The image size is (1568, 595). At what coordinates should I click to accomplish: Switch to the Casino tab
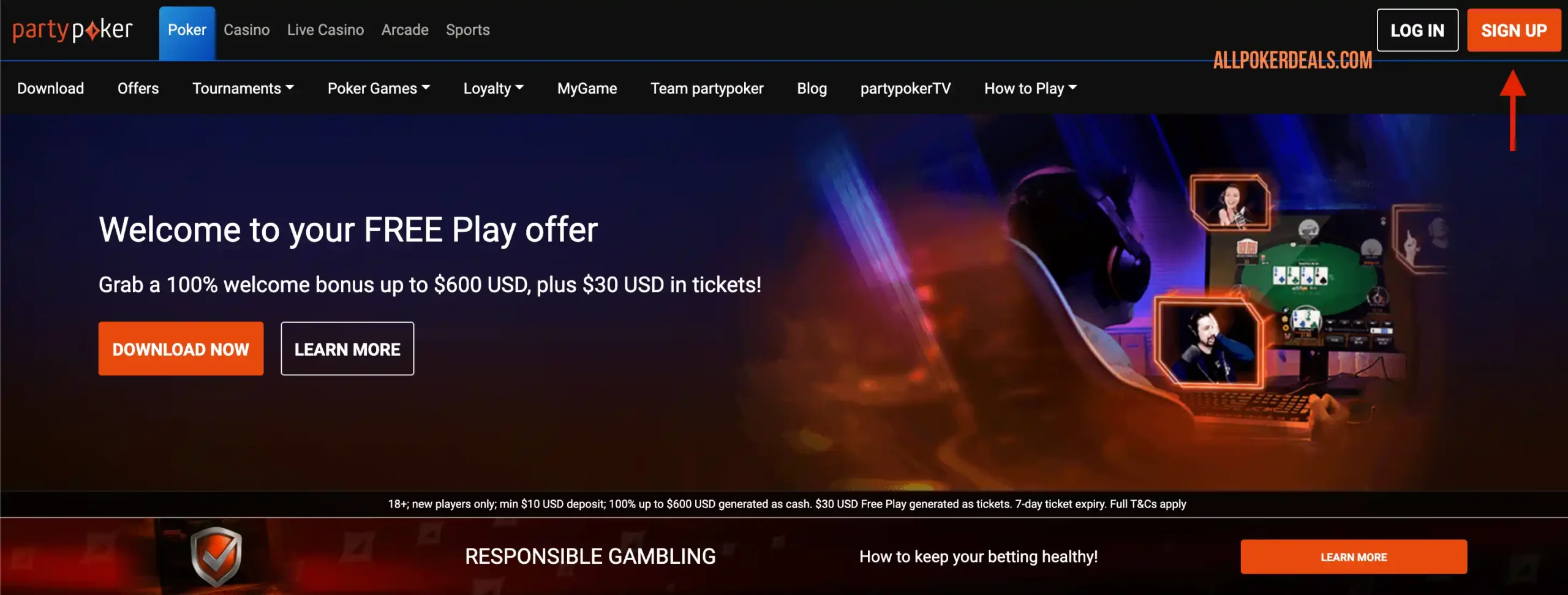point(246,29)
